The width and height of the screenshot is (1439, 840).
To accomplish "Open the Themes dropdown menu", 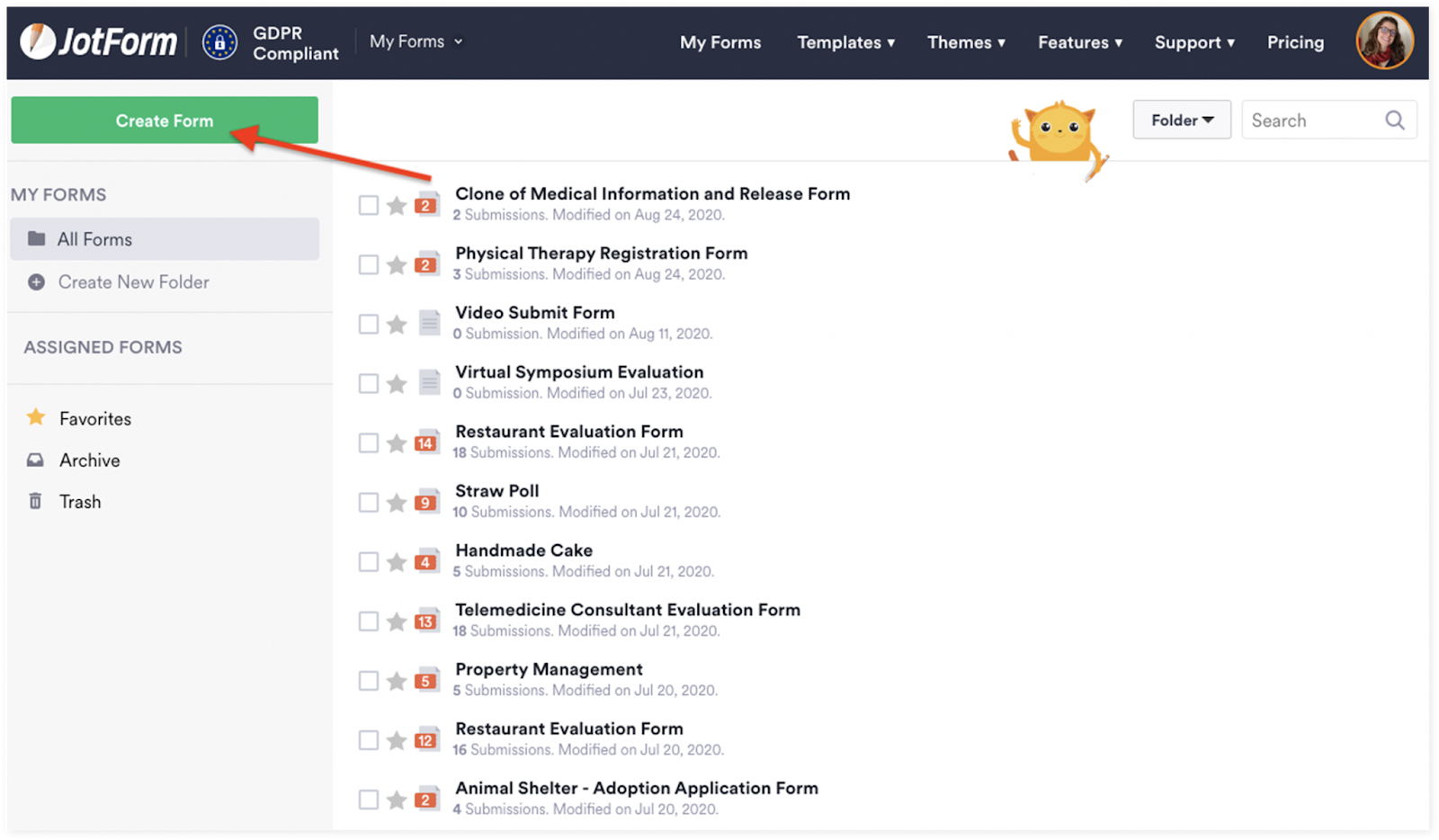I will (x=966, y=42).
